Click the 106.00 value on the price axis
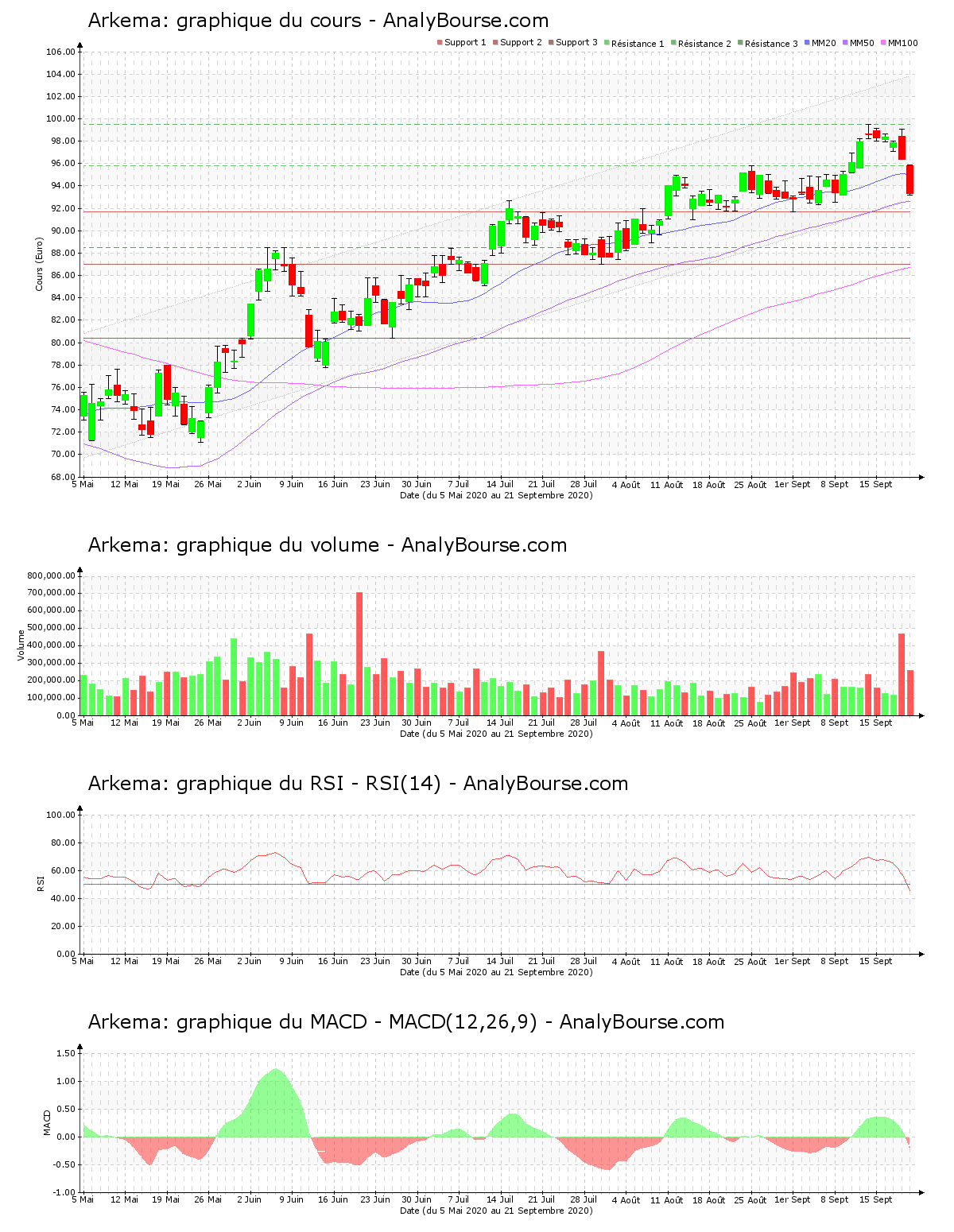Screen dimensions: 954x1232 [60, 52]
